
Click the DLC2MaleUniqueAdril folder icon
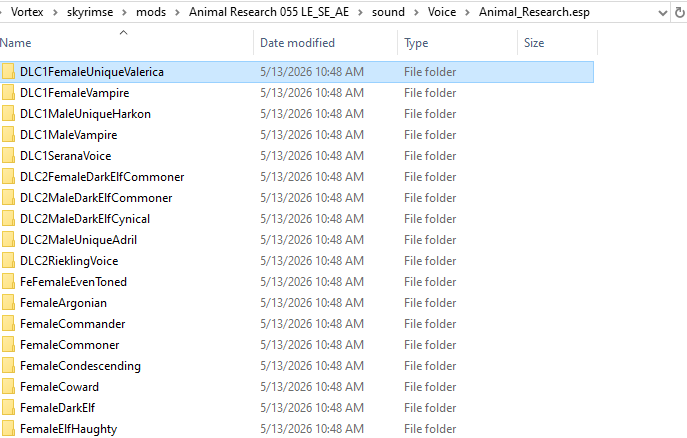click(8, 240)
